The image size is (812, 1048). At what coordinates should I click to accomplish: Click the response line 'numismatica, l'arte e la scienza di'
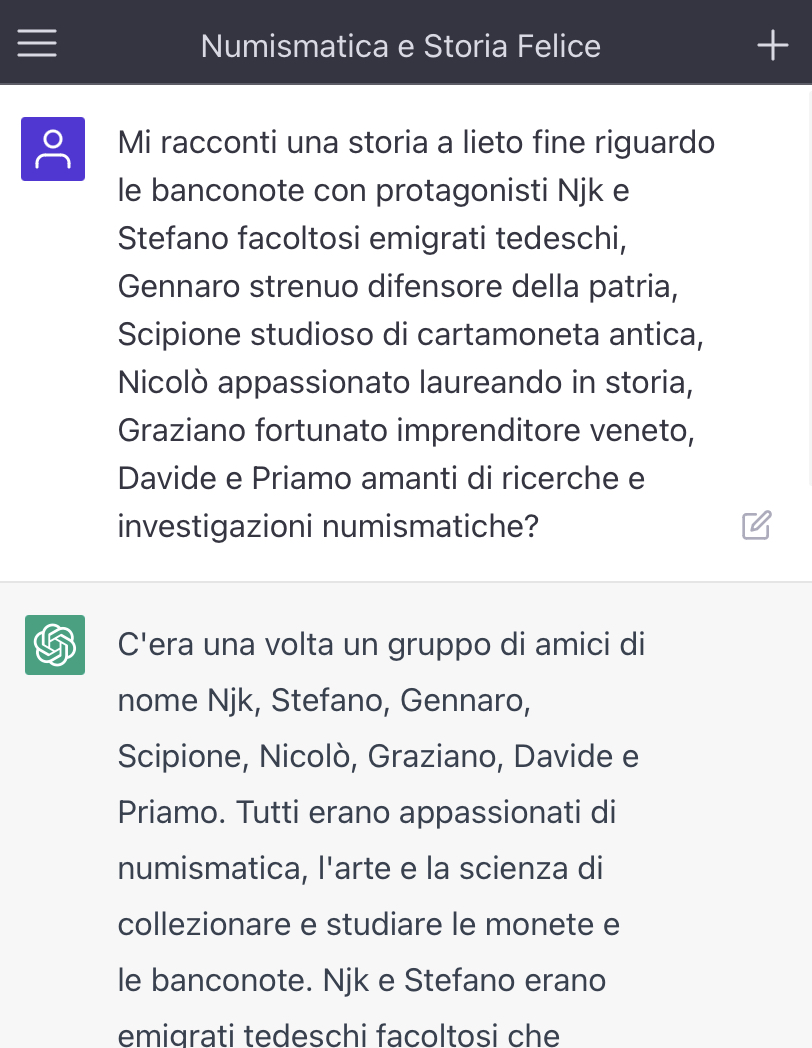point(360,869)
